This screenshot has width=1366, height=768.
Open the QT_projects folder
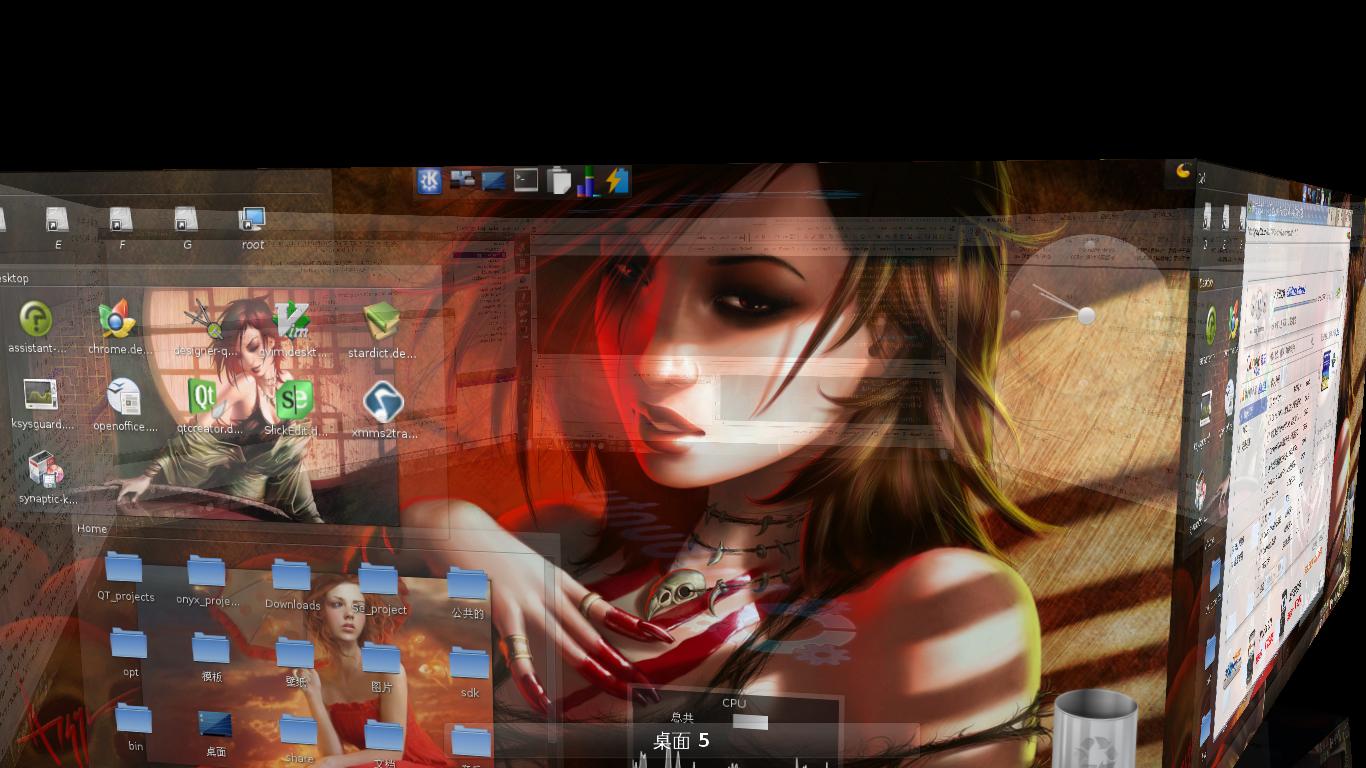[124, 568]
